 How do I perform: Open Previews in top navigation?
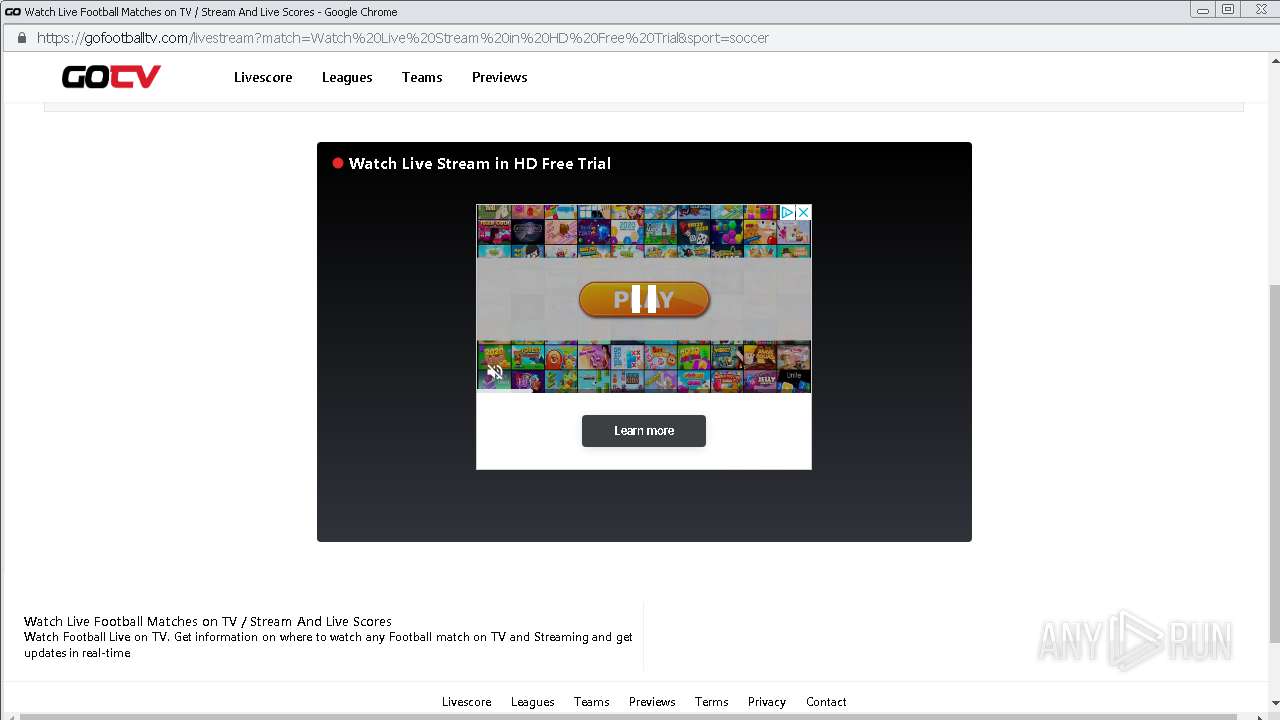click(500, 77)
